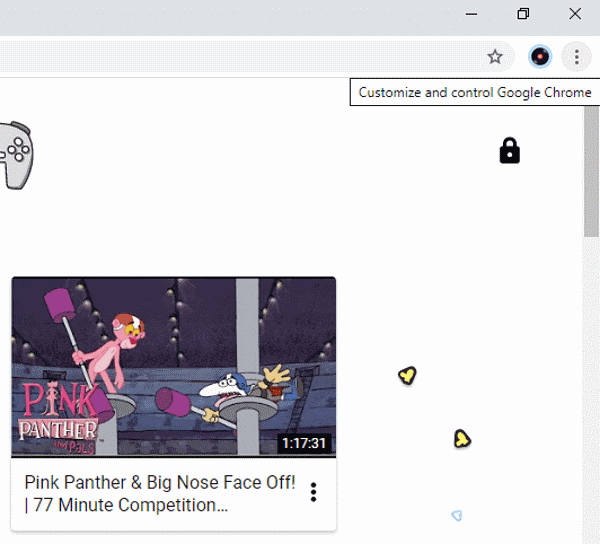Viewport: 600px width, 544px height.
Task: Open the 'Pink Panther & Big Nose Face Off!' title
Action: point(160,494)
